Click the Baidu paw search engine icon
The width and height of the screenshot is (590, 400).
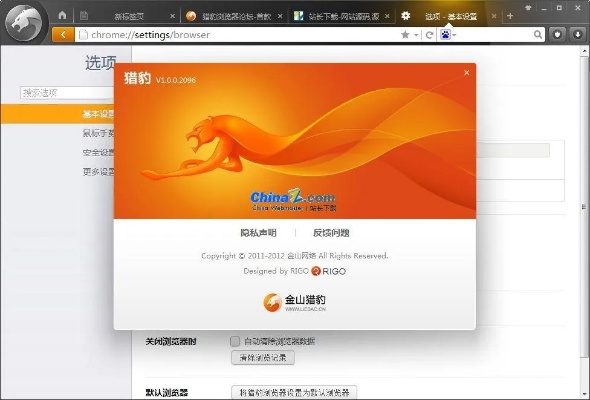446,35
